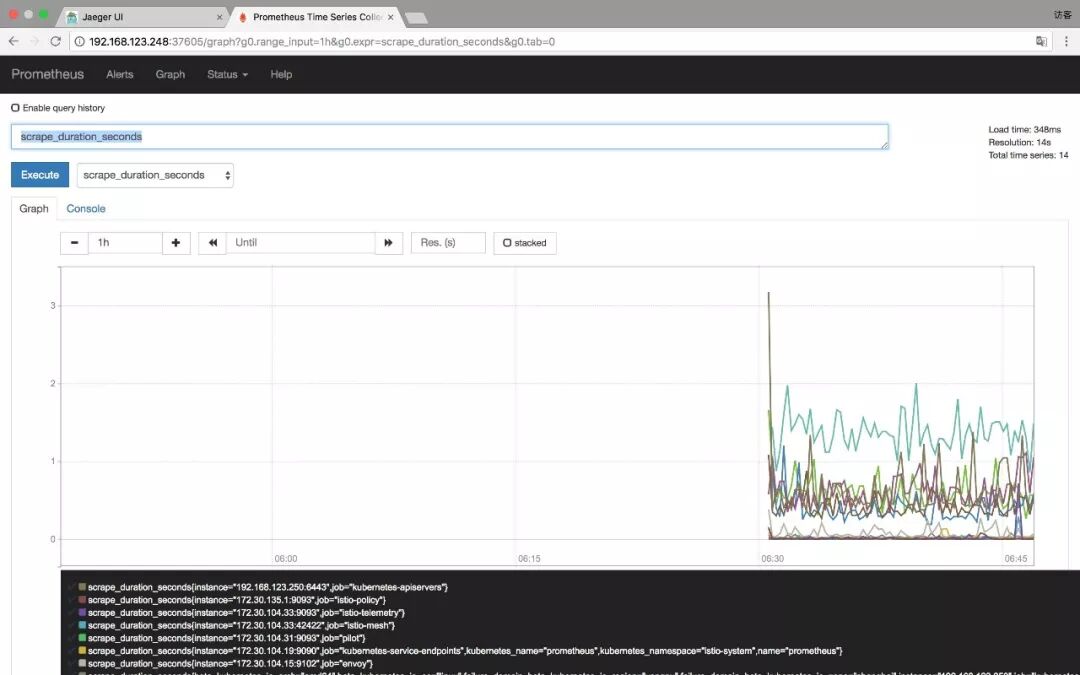Open the Chrome three-dot menu
1080x675 pixels.
click(1066, 41)
